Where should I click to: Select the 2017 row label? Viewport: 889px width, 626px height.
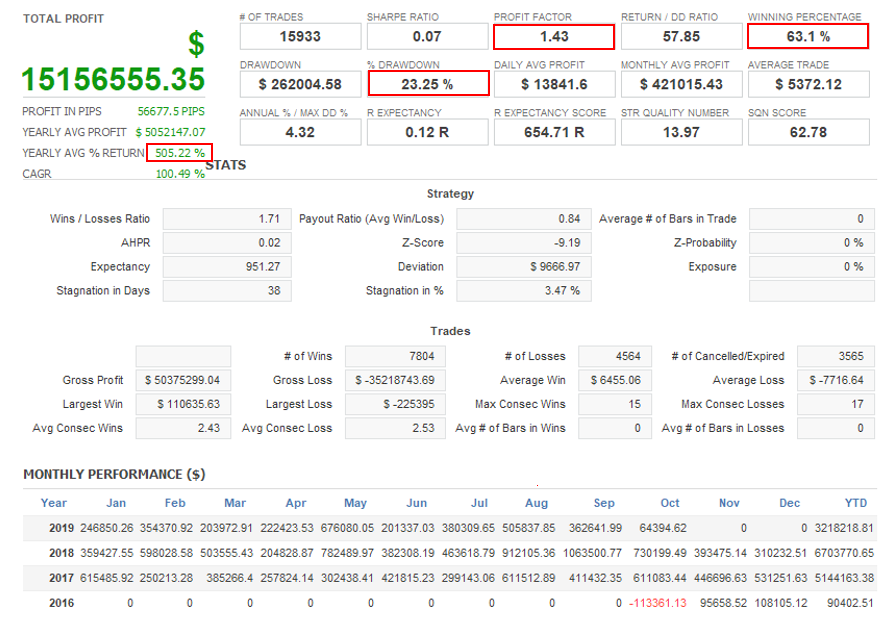click(x=61, y=578)
